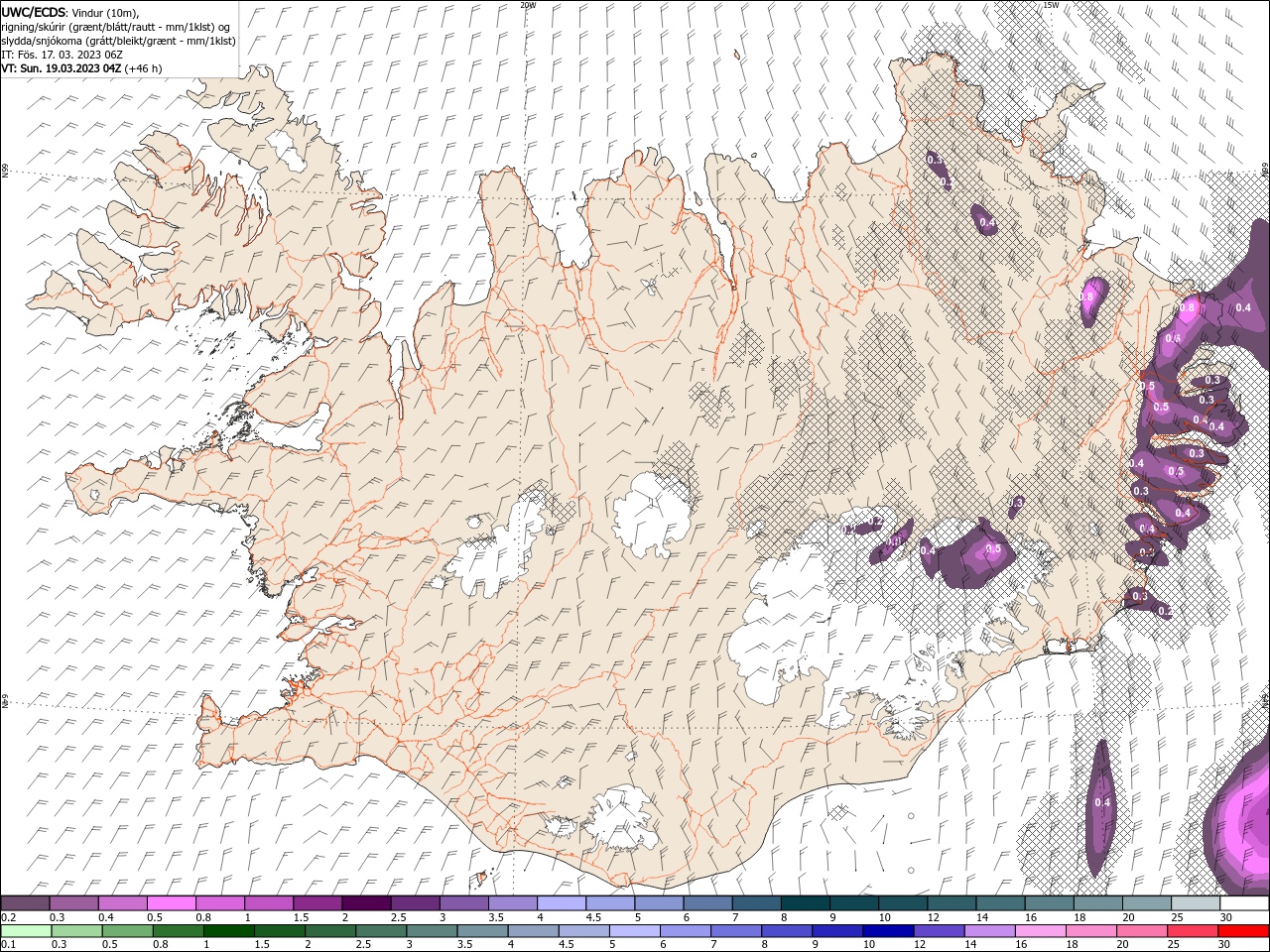1270x952 pixels.
Task: Click the '20W' longitude label at the top edge
Action: (x=528, y=5)
